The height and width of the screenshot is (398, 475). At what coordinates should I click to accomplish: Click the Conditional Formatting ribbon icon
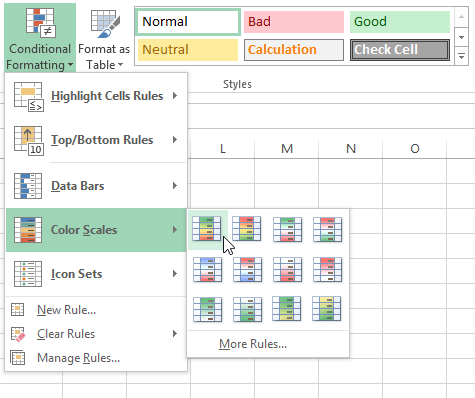(x=40, y=23)
